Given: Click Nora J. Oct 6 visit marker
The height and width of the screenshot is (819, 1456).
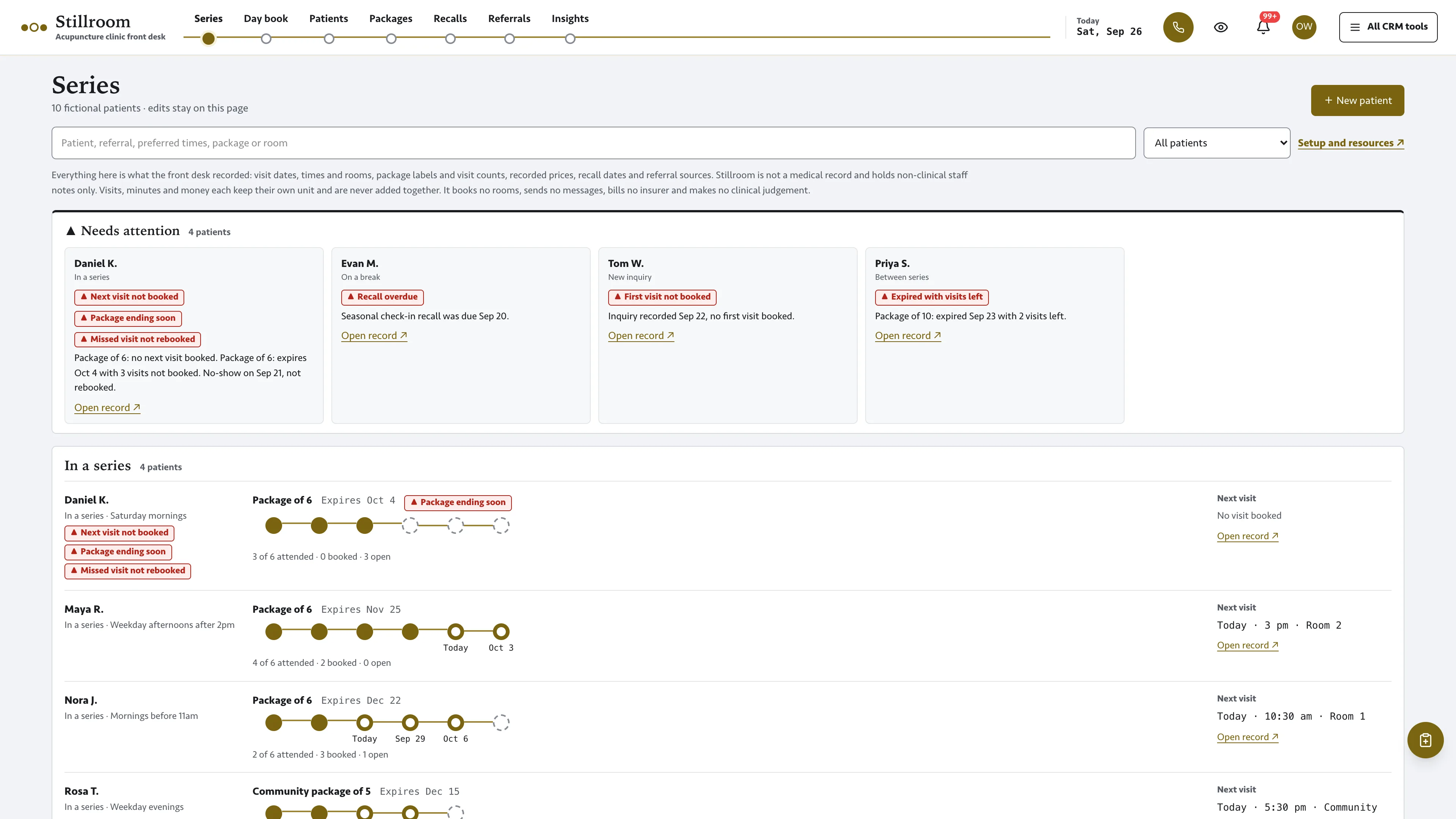Looking at the screenshot, I should [x=455, y=722].
